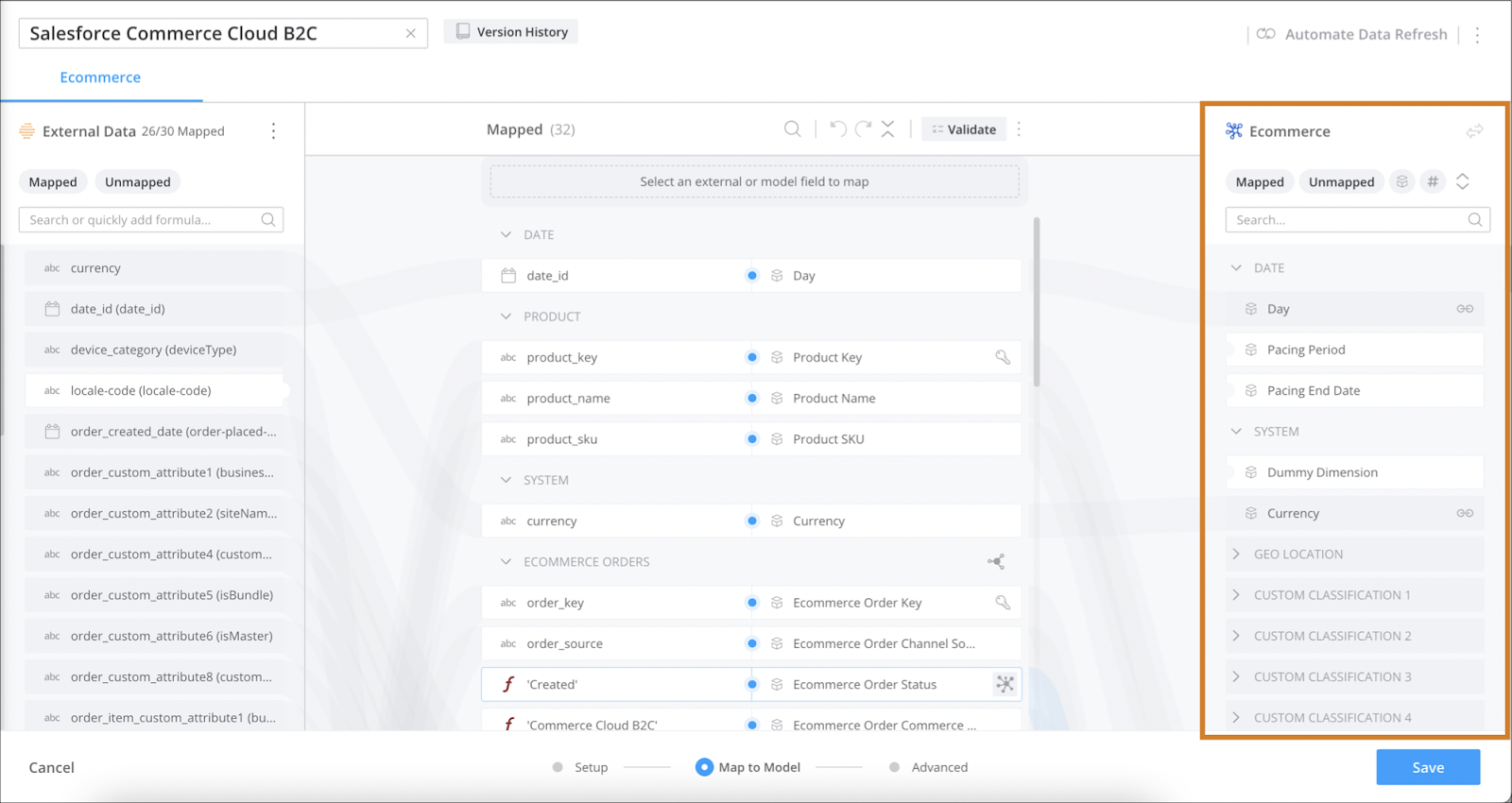The image size is (1512, 803).
Task: Select the order_custom_attribute6 (isMaster) field
Action: [154, 636]
